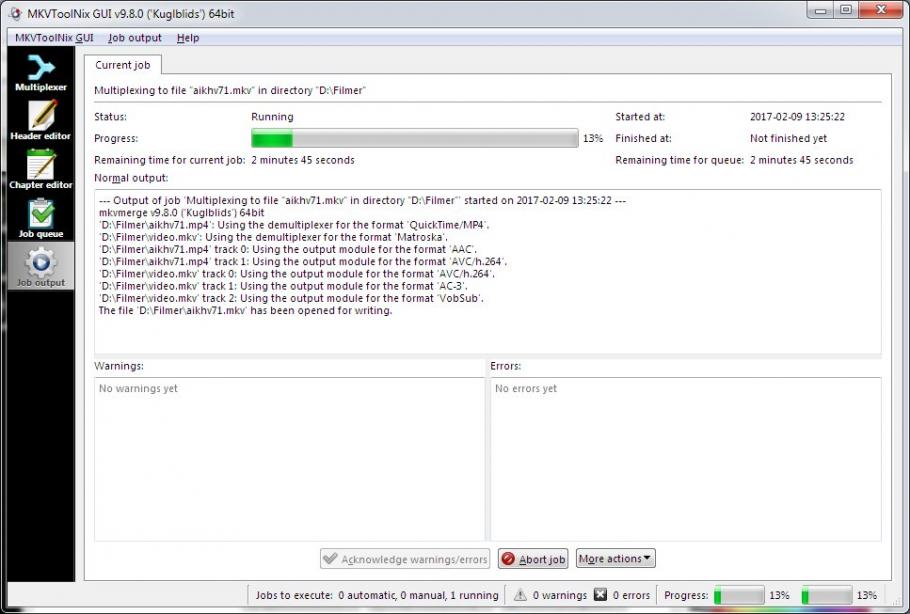The width and height of the screenshot is (910, 614).
Task: Open the Job queue view
Action: [x=41, y=218]
